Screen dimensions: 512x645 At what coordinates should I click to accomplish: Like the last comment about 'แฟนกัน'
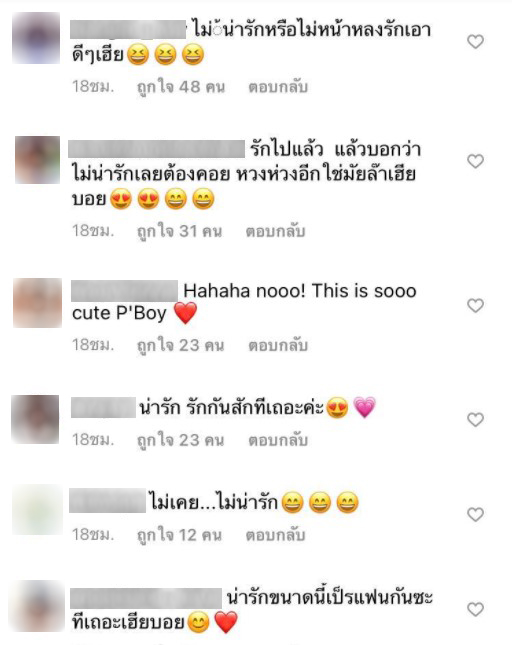(475, 609)
